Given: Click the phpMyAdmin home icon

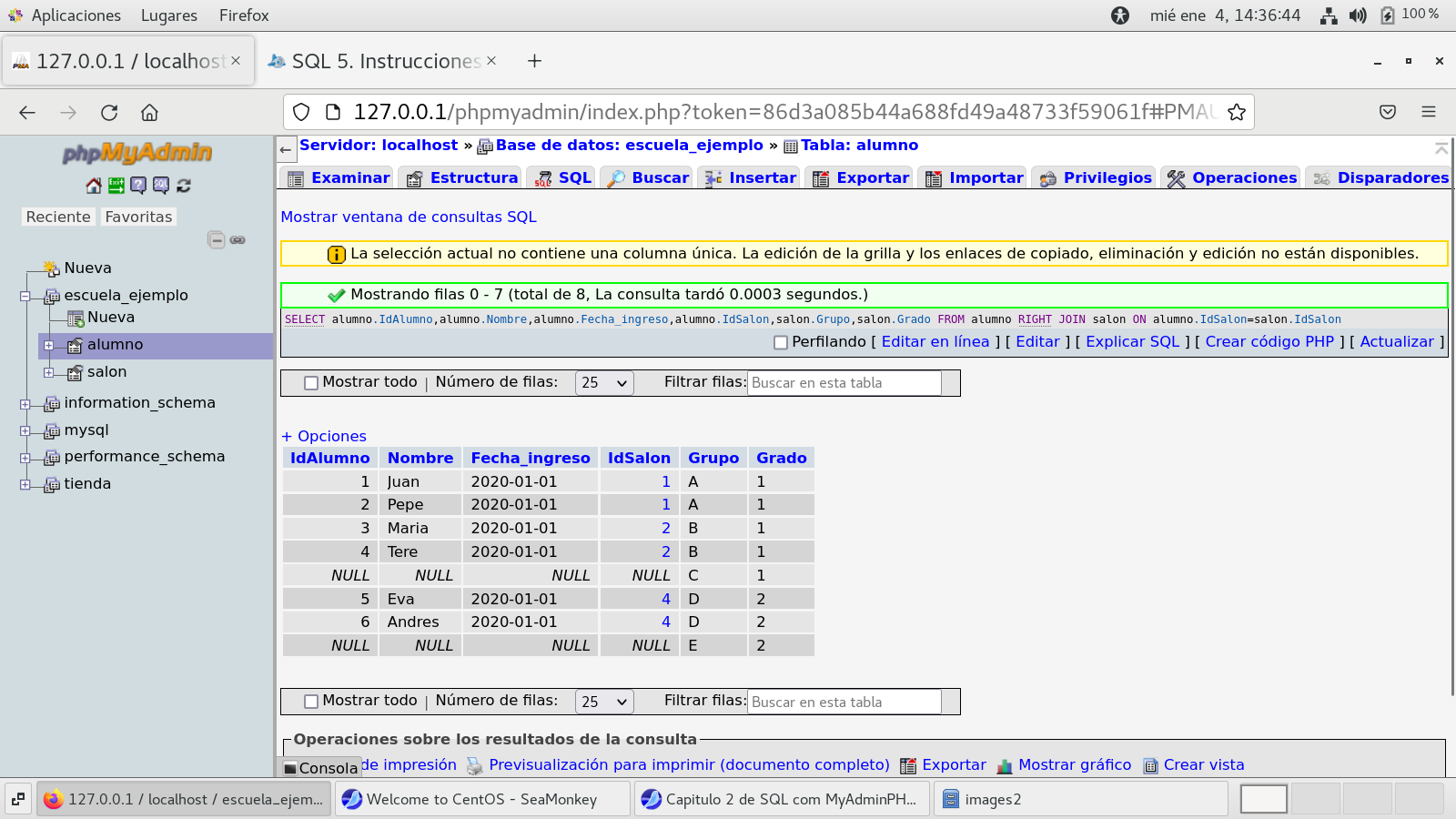Looking at the screenshot, I should point(94,186).
